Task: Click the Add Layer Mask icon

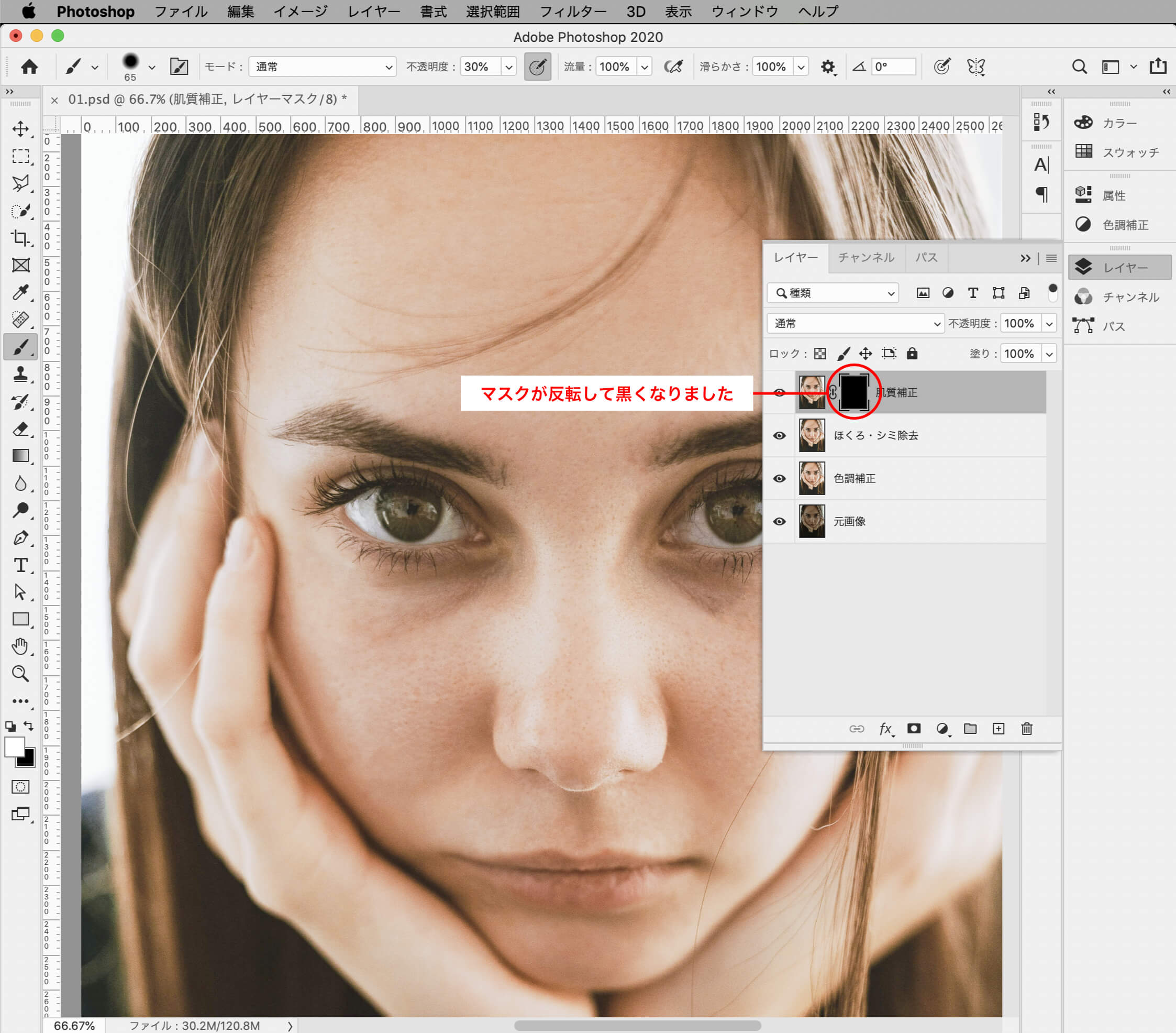Action: coord(912,728)
